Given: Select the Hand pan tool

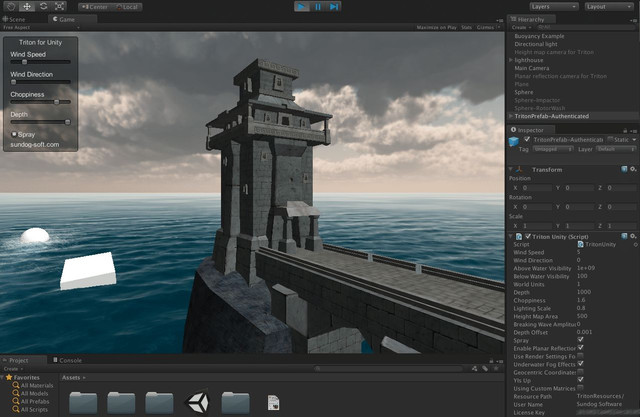Looking at the screenshot, I should coord(11,7).
